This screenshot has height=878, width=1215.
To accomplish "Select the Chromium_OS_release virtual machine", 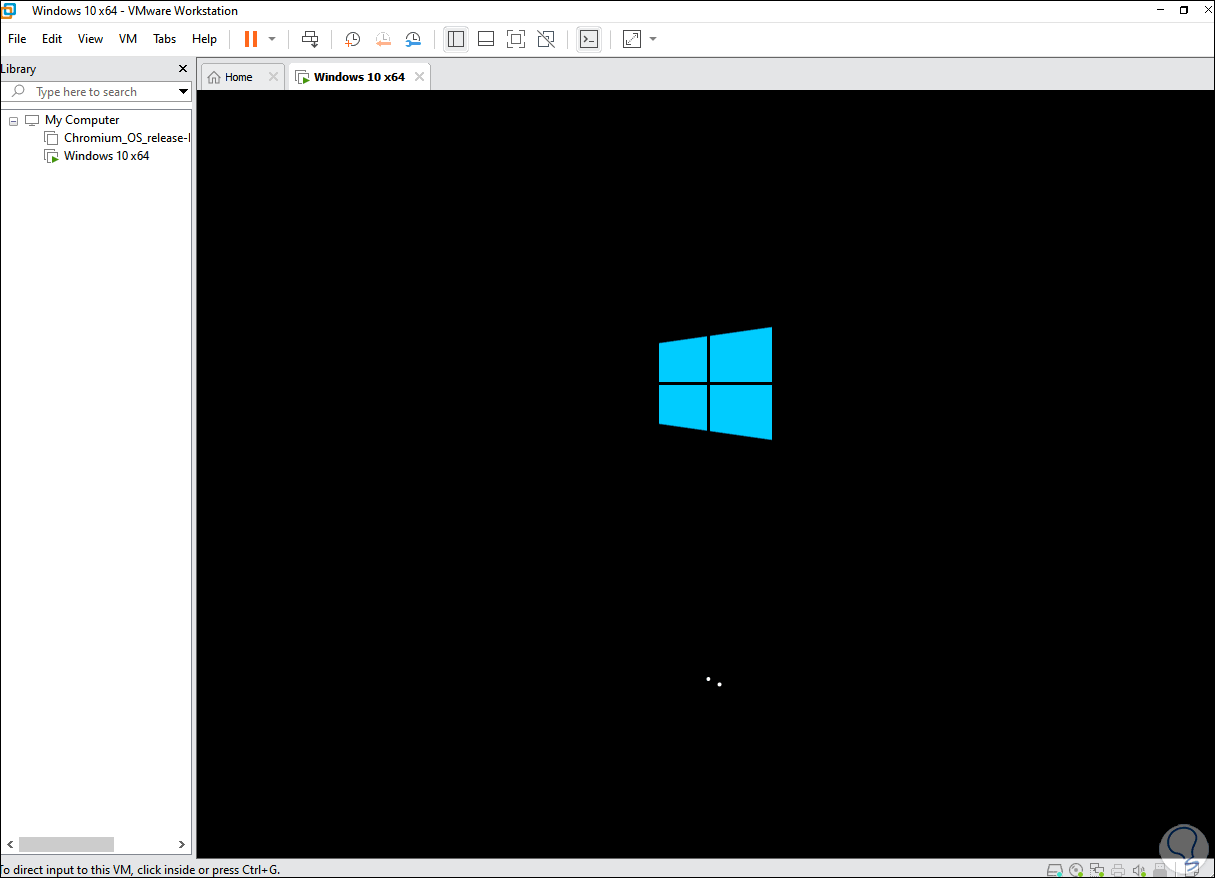I will (x=126, y=138).
